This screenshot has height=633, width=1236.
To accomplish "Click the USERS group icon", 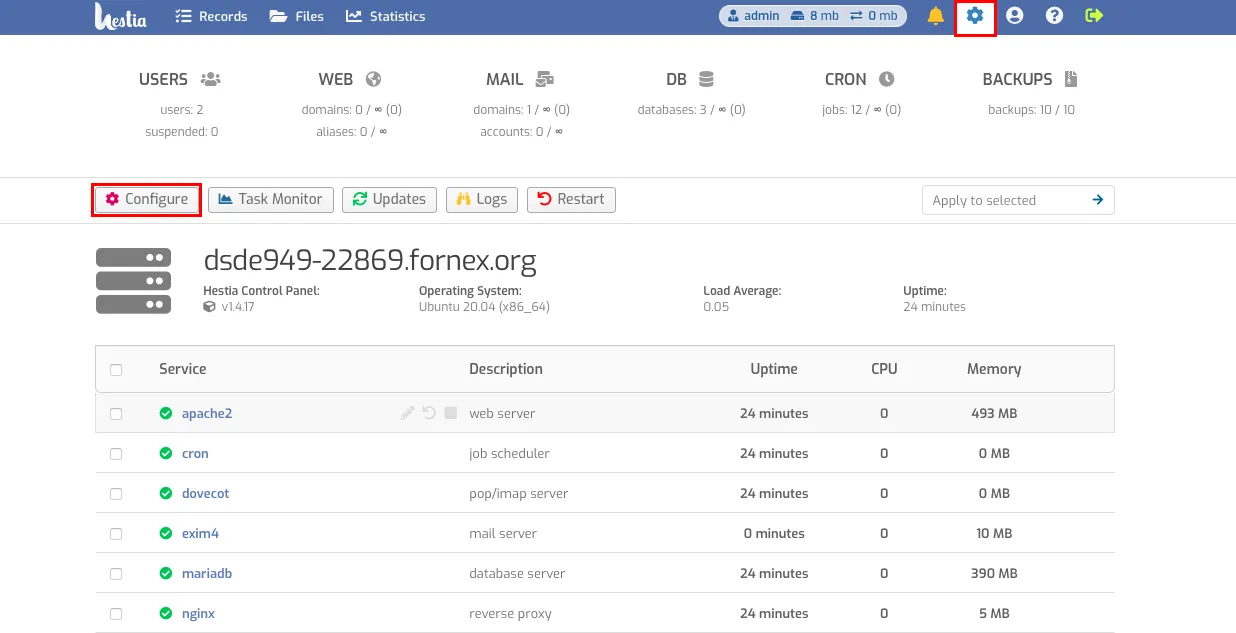I will click(x=210, y=79).
